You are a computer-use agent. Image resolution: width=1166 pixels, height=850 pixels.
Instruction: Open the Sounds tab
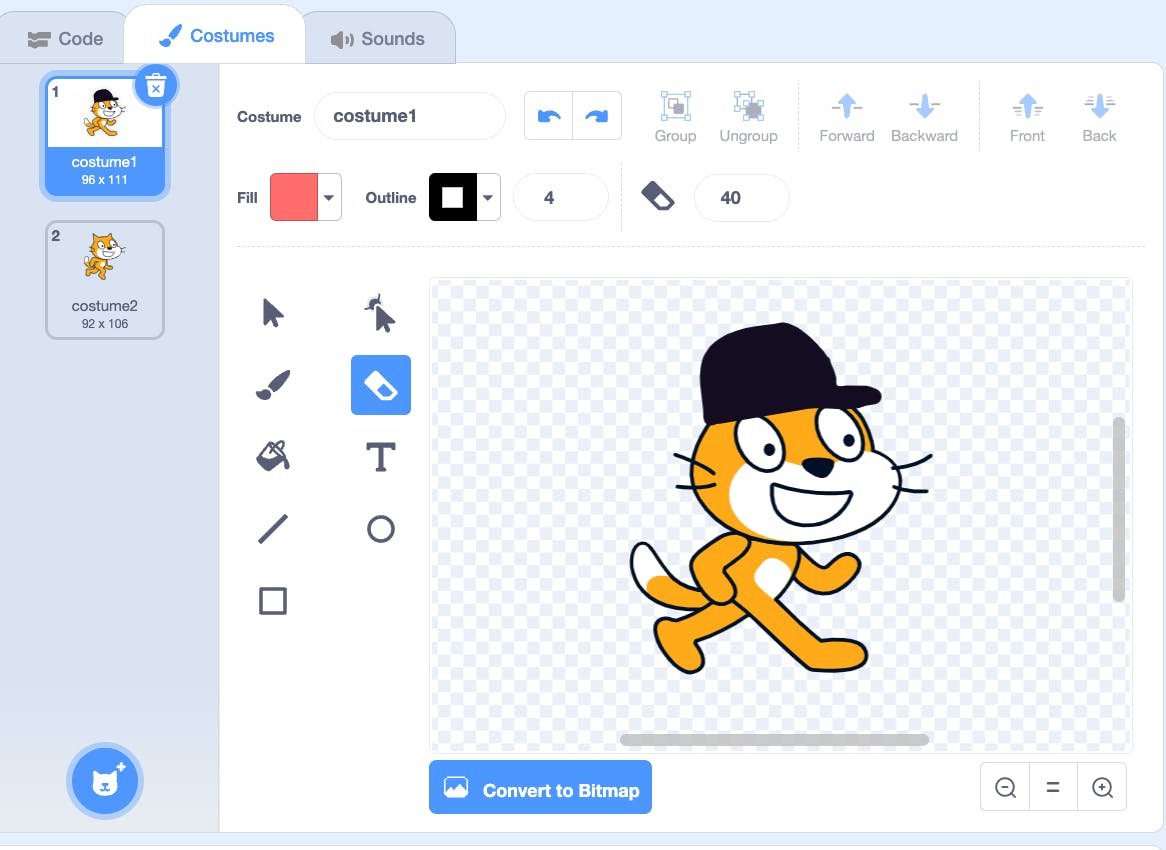pyautogui.click(x=378, y=39)
